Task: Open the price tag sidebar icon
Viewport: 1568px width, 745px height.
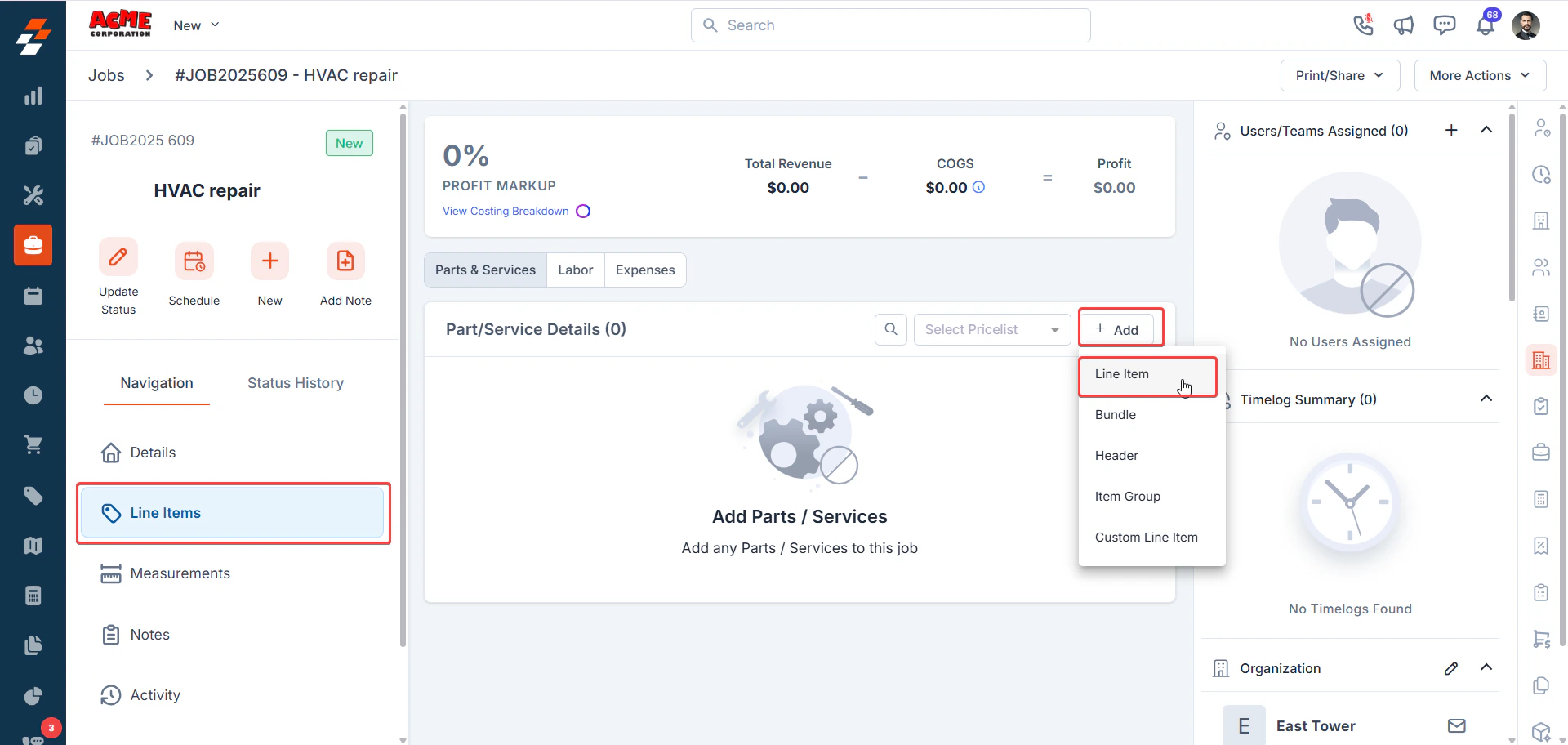Action: click(33, 496)
